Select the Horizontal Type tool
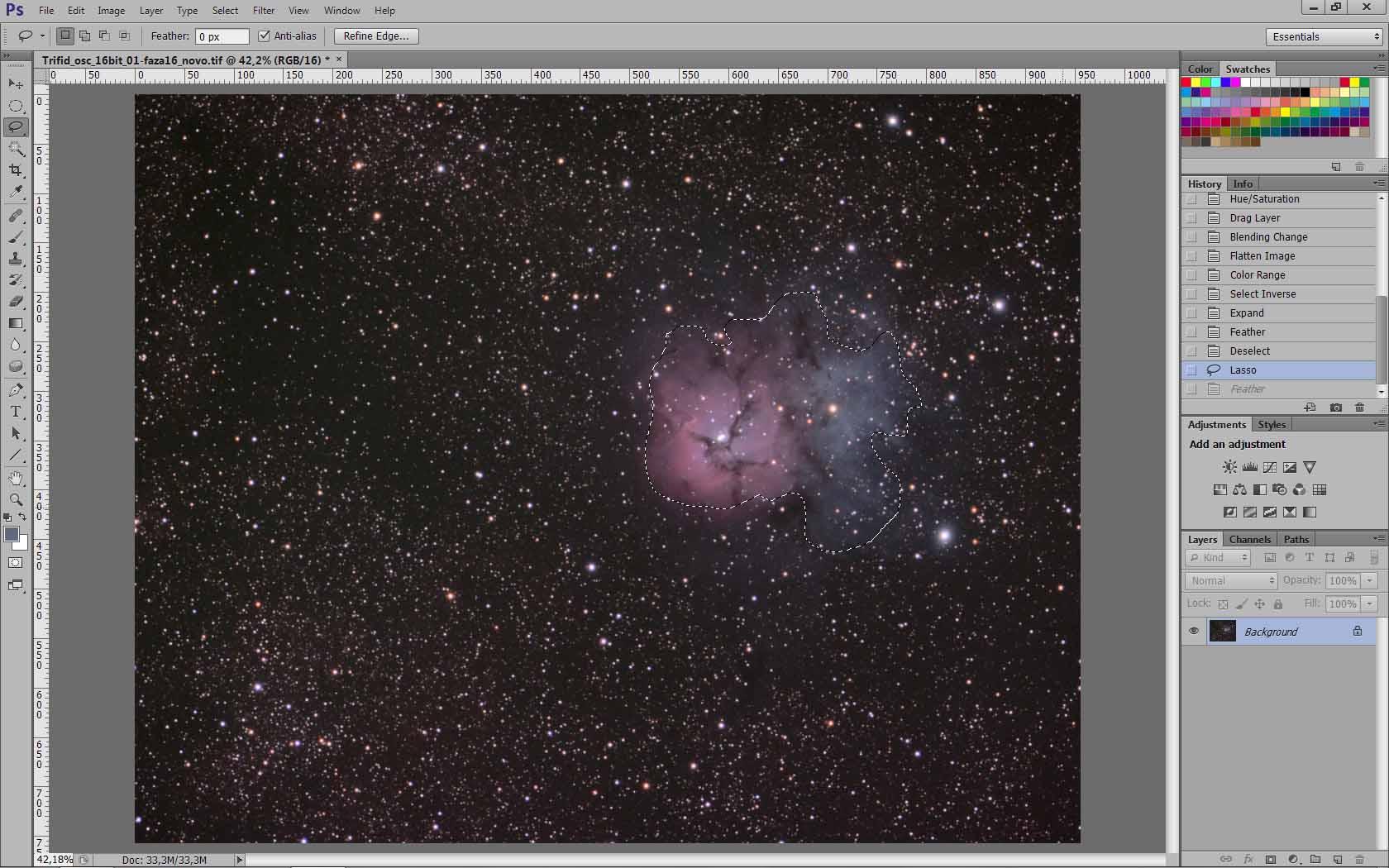Viewport: 1389px width, 868px height. (16, 412)
